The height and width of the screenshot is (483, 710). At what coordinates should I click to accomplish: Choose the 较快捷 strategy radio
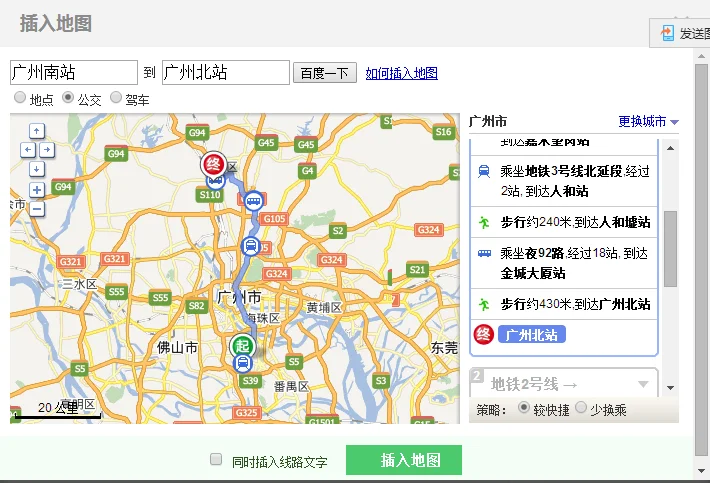(523, 407)
